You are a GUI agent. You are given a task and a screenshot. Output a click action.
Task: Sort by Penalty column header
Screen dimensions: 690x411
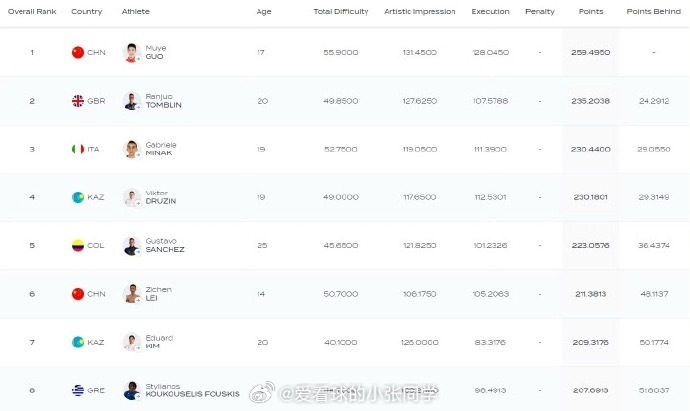540,11
